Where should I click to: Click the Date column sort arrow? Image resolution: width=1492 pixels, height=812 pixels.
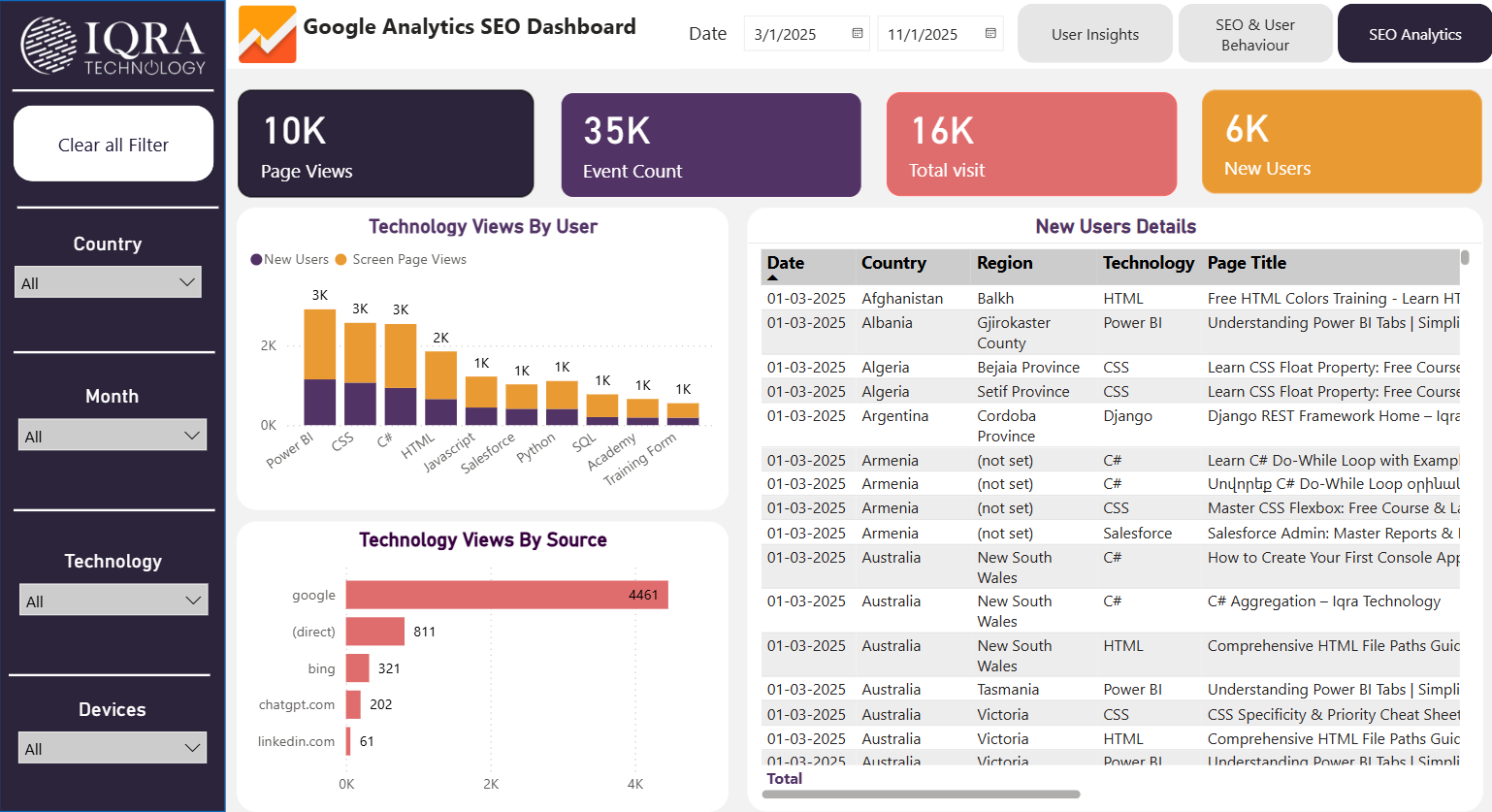pos(773,278)
